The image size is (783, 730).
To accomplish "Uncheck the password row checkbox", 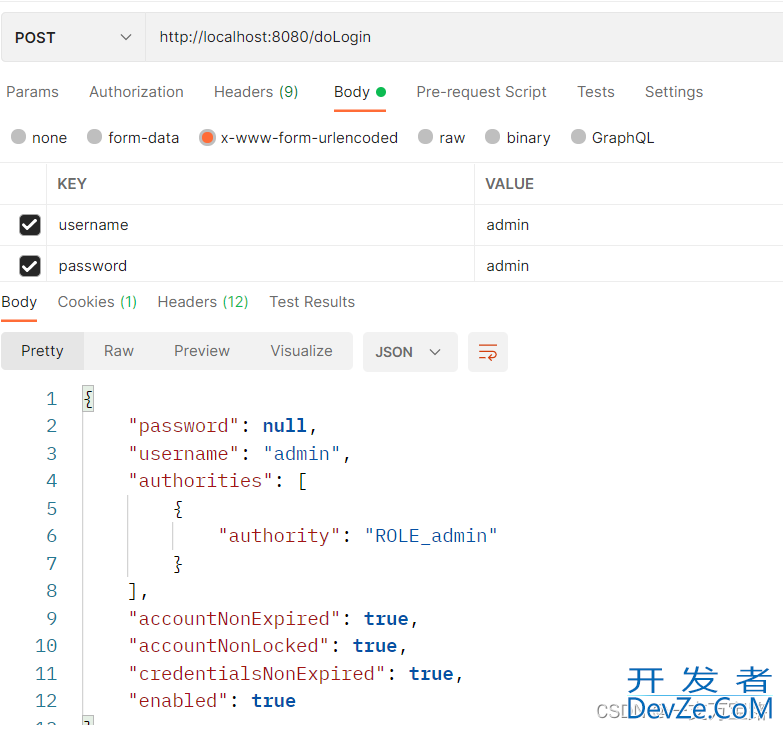I will (x=30, y=266).
